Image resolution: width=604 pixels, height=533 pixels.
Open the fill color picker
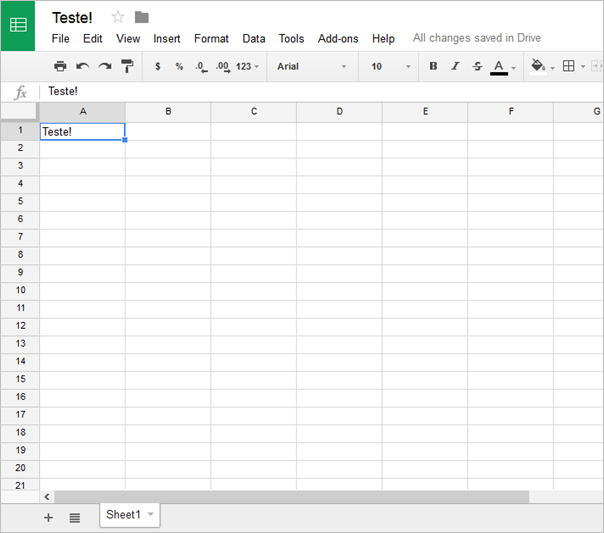(x=538, y=67)
